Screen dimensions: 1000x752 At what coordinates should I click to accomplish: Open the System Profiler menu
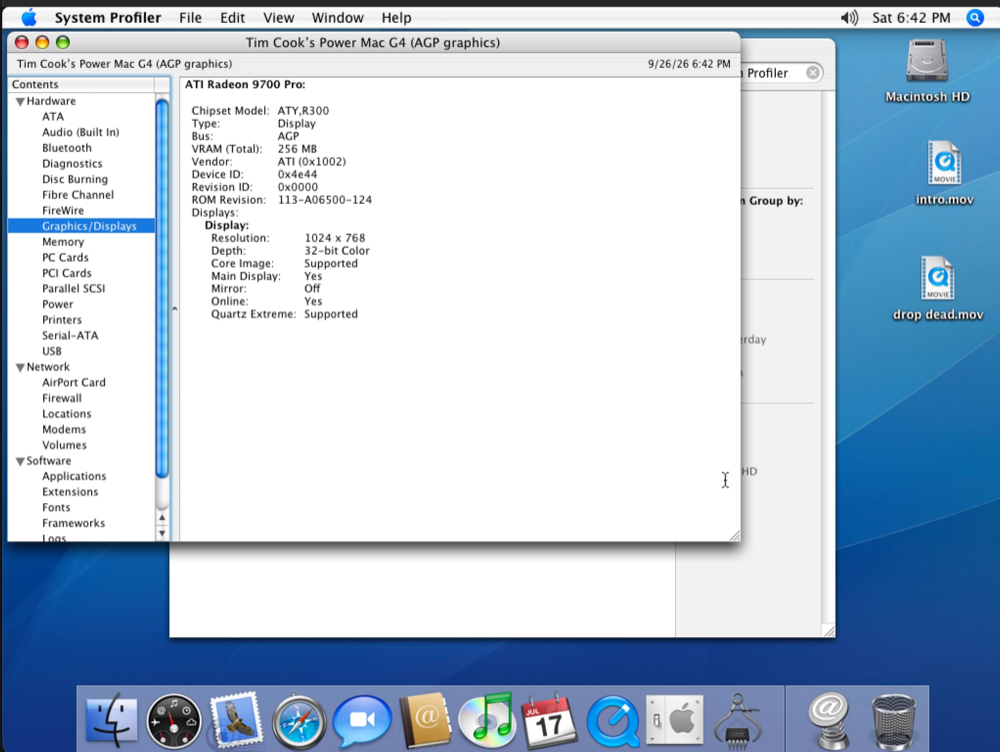click(x=108, y=18)
